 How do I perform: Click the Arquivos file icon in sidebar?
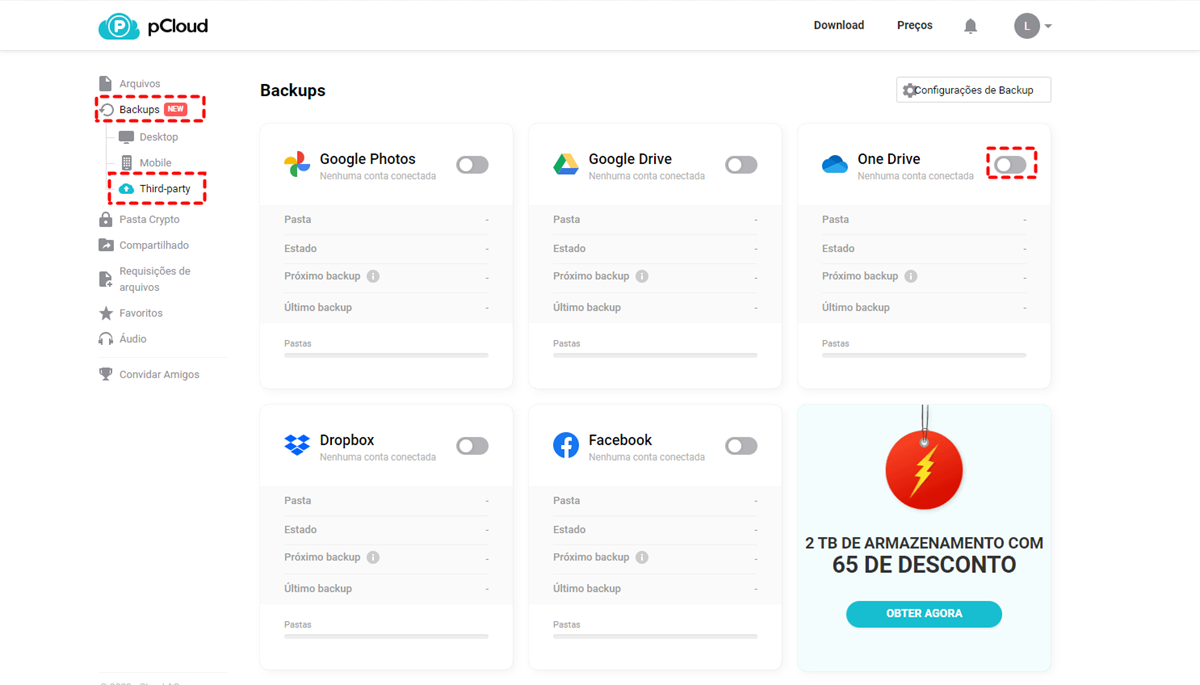coord(105,84)
